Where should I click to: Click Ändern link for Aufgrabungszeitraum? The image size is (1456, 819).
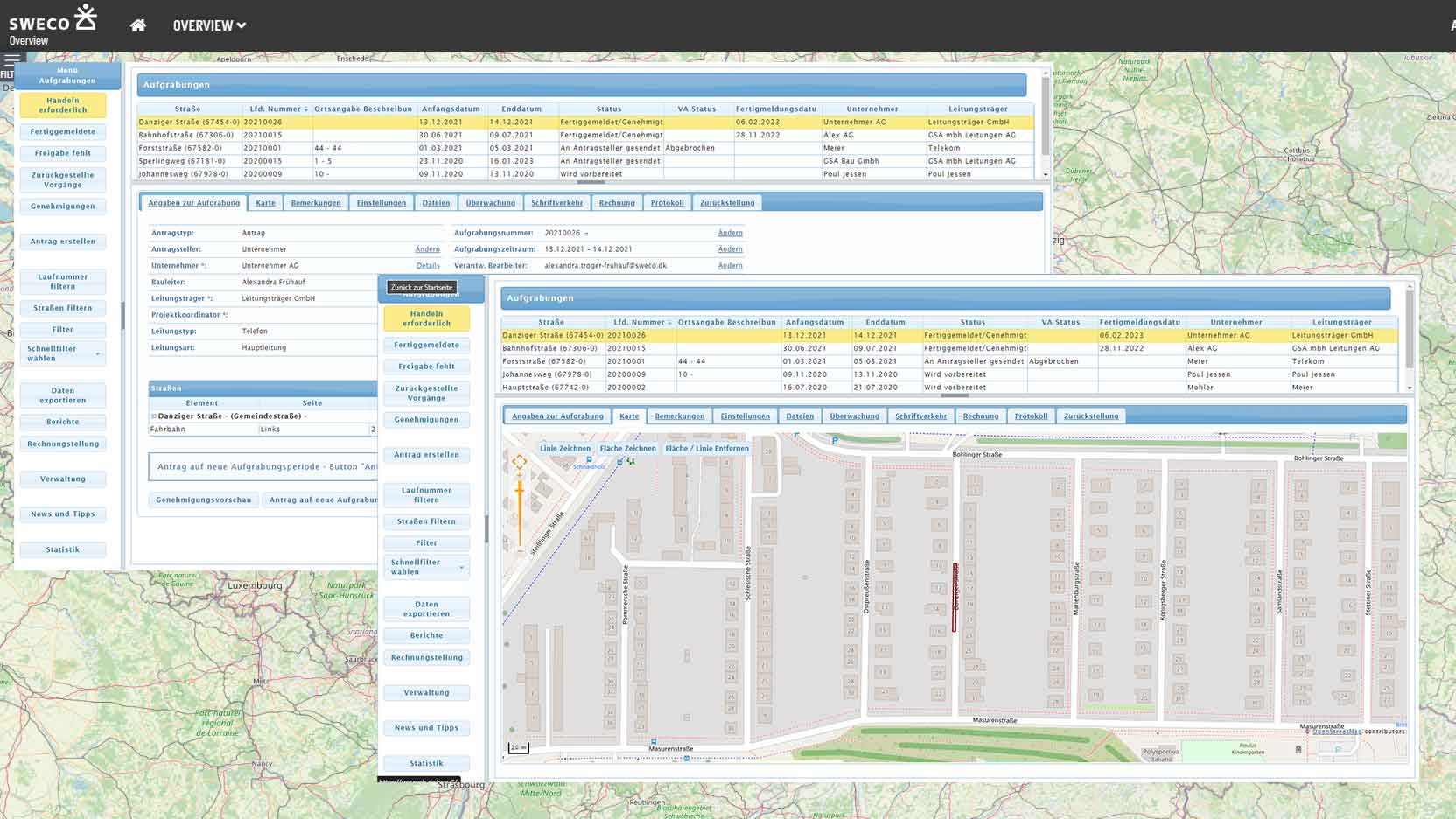(x=730, y=249)
